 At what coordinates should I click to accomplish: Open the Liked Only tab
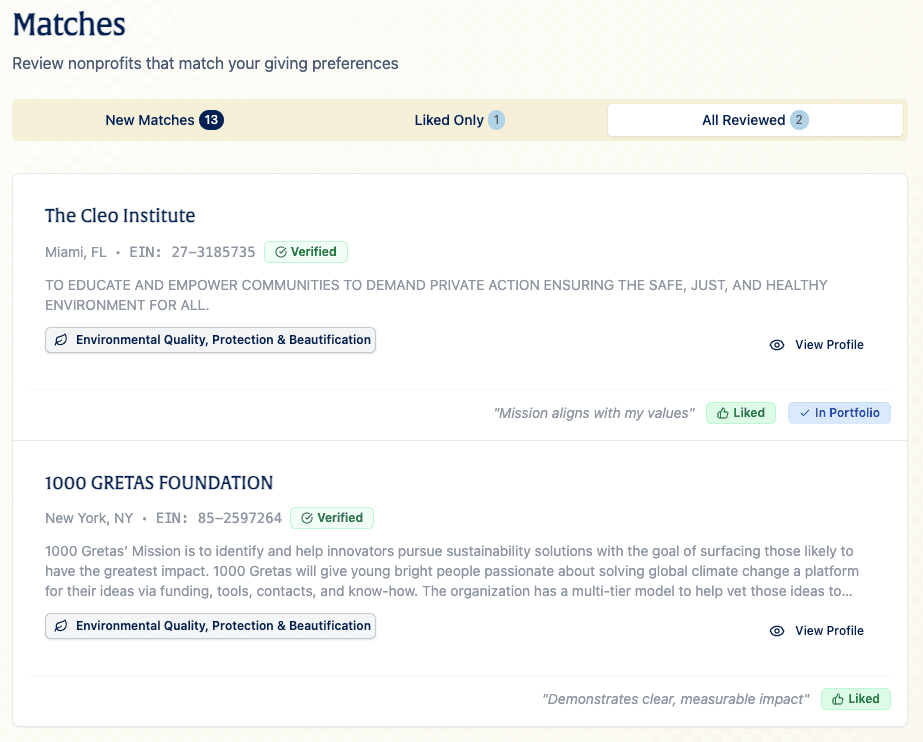[x=459, y=120]
